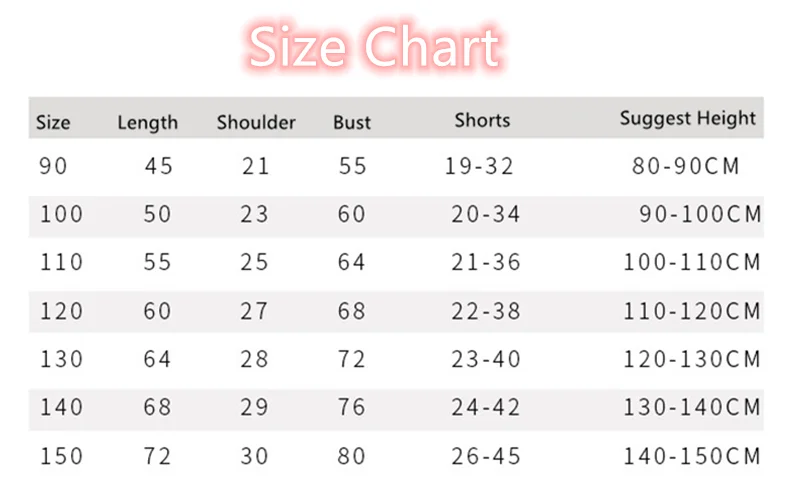800x500 pixels.
Task: Select size 100 row label
Action: [x=61, y=214]
